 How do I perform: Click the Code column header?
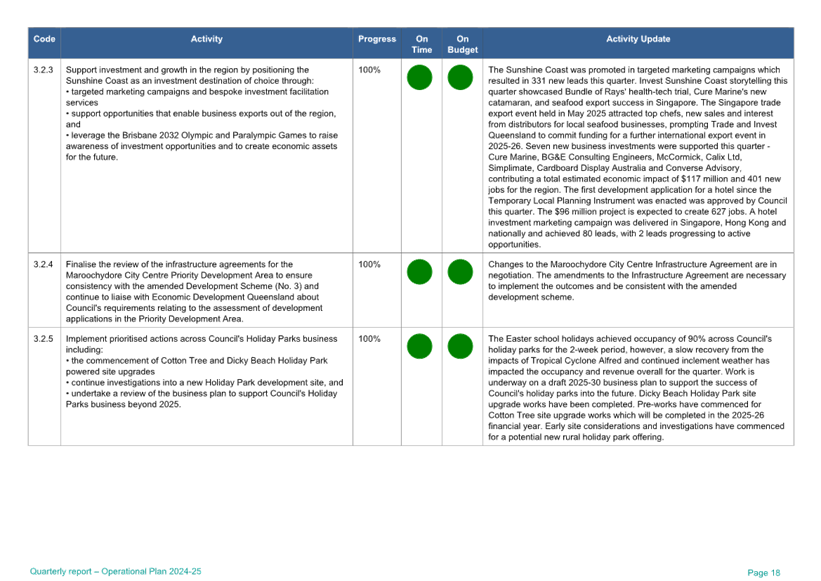pyautogui.click(x=44, y=39)
